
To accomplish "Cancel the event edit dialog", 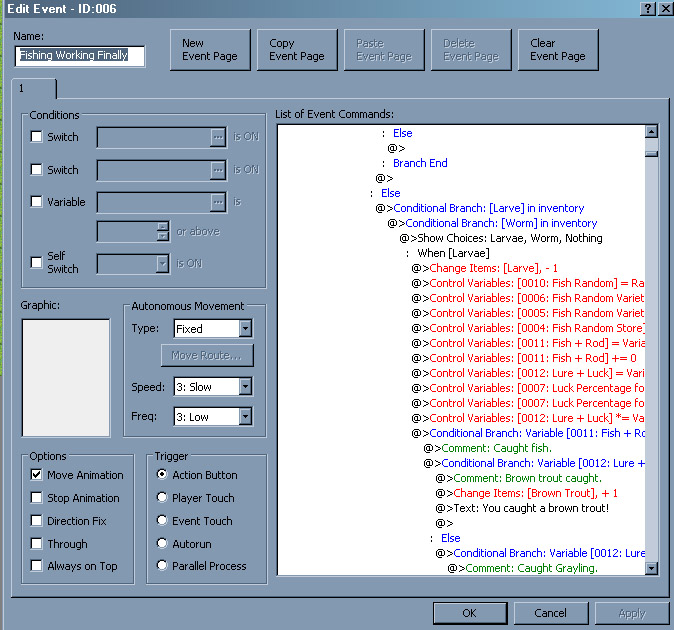I will (x=551, y=613).
